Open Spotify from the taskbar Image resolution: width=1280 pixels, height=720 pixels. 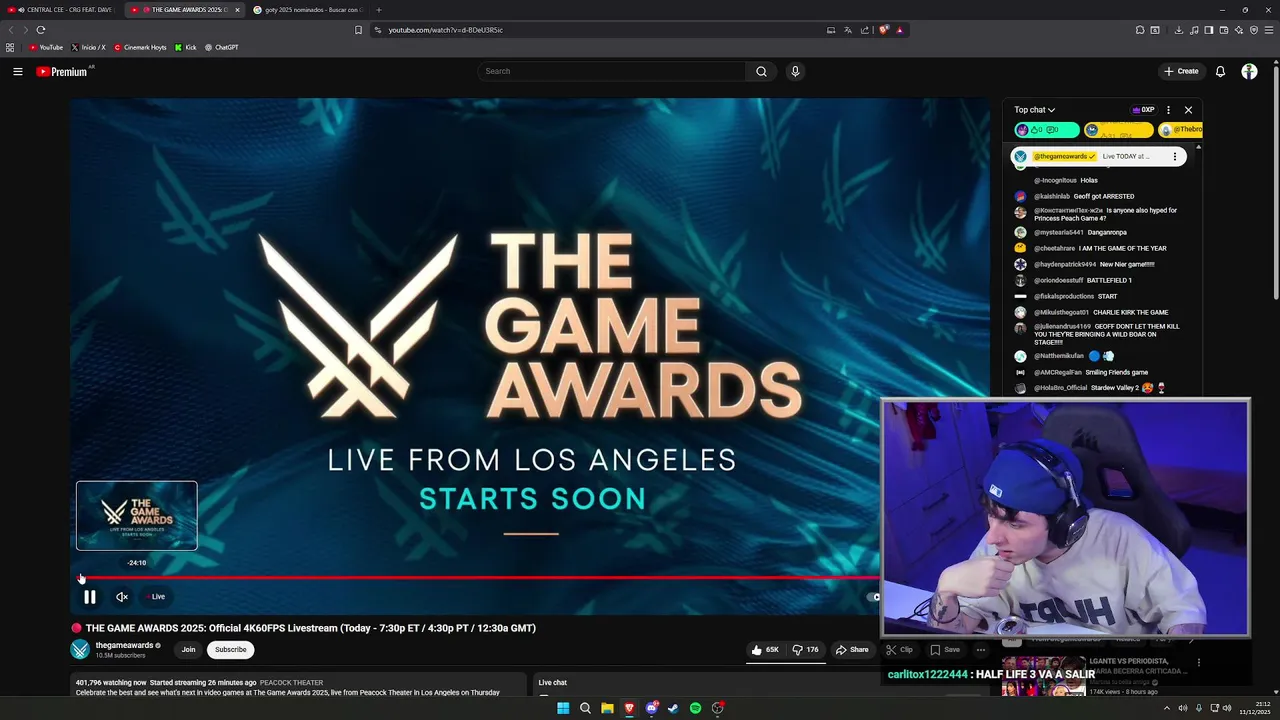point(695,708)
